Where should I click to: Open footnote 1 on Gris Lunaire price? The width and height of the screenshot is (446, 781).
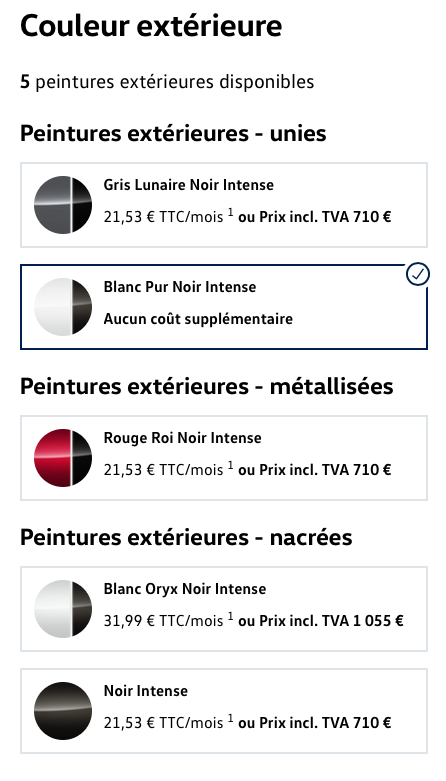point(231,213)
